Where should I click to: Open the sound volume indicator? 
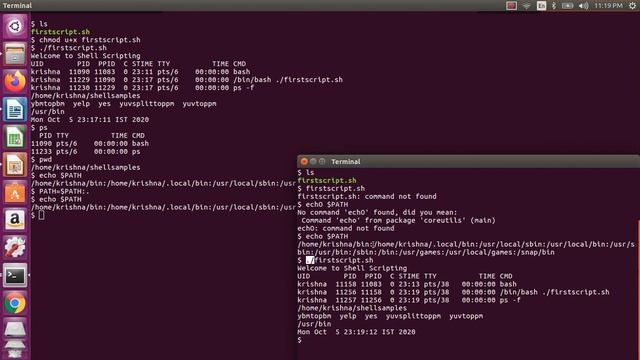pos(584,6)
